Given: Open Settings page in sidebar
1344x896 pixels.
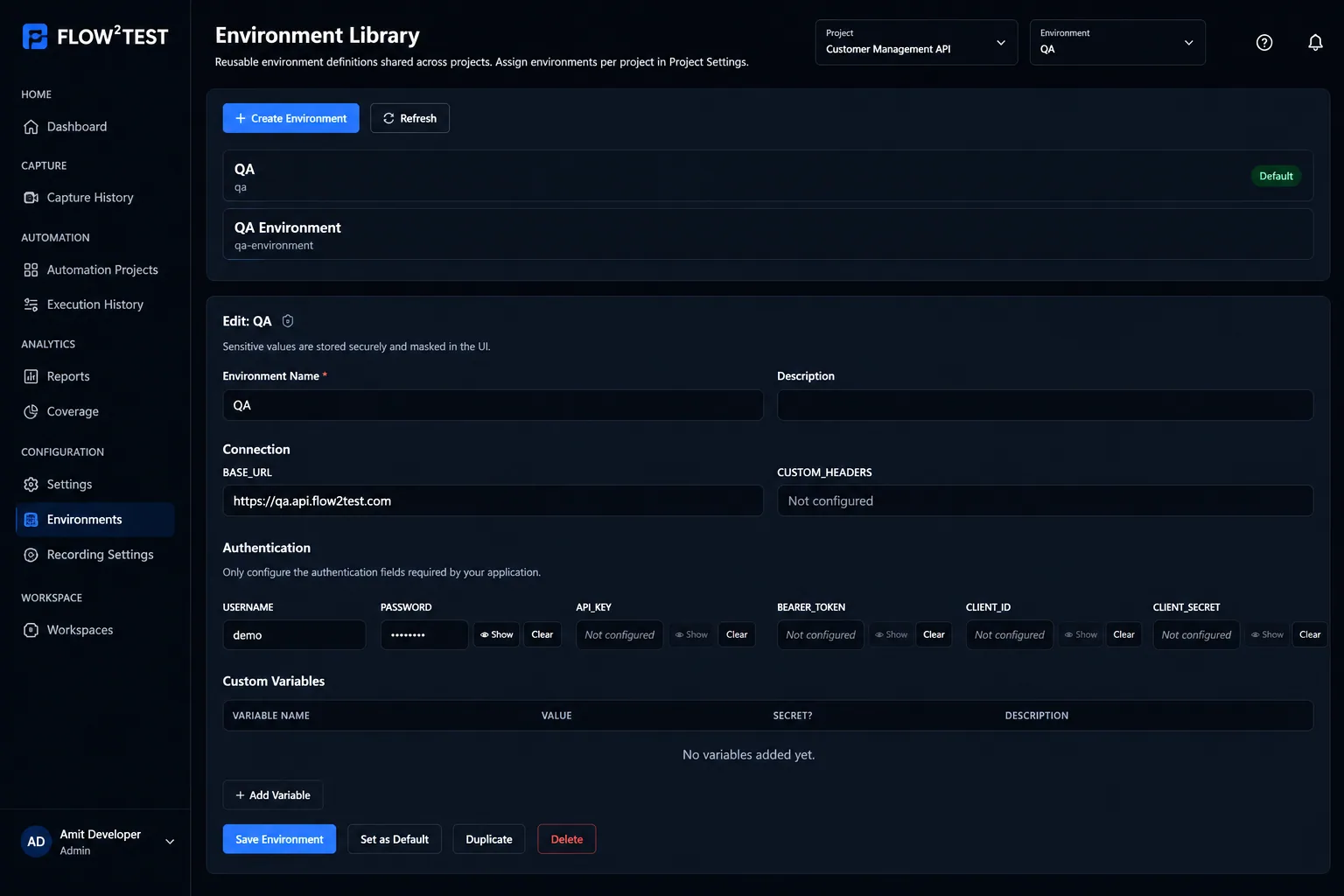Looking at the screenshot, I should pos(69,485).
